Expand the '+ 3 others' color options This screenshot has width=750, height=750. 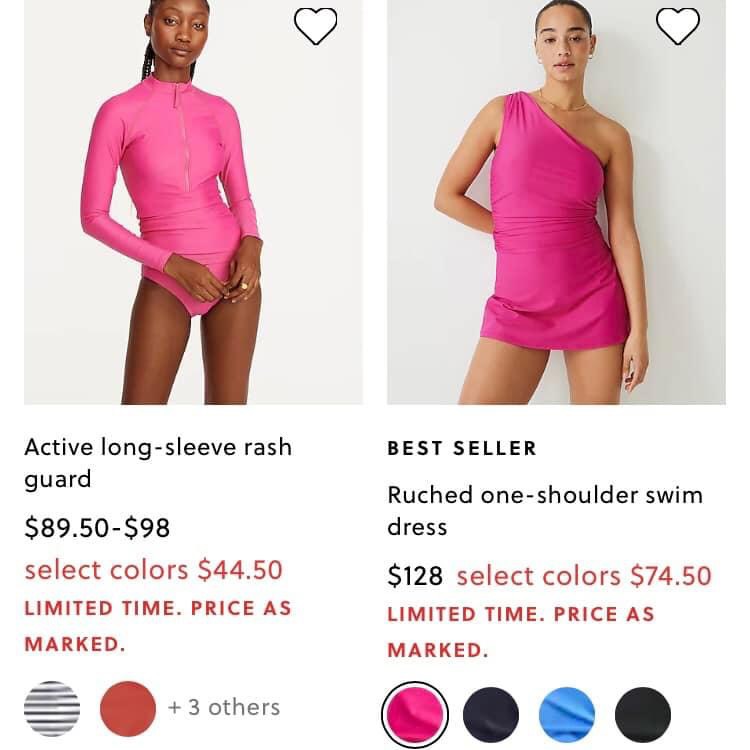click(x=224, y=707)
